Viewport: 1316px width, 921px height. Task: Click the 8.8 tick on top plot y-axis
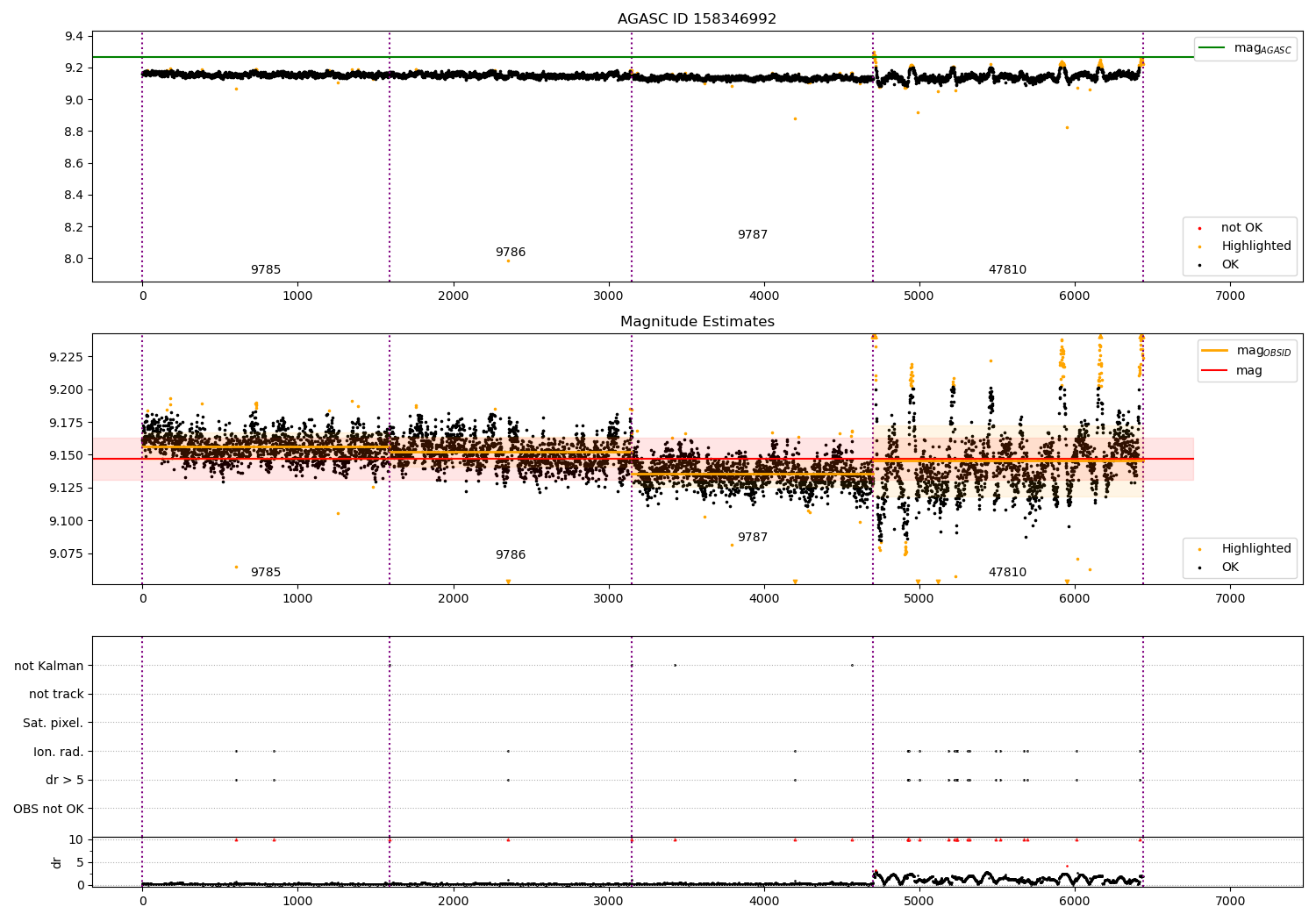[x=74, y=132]
